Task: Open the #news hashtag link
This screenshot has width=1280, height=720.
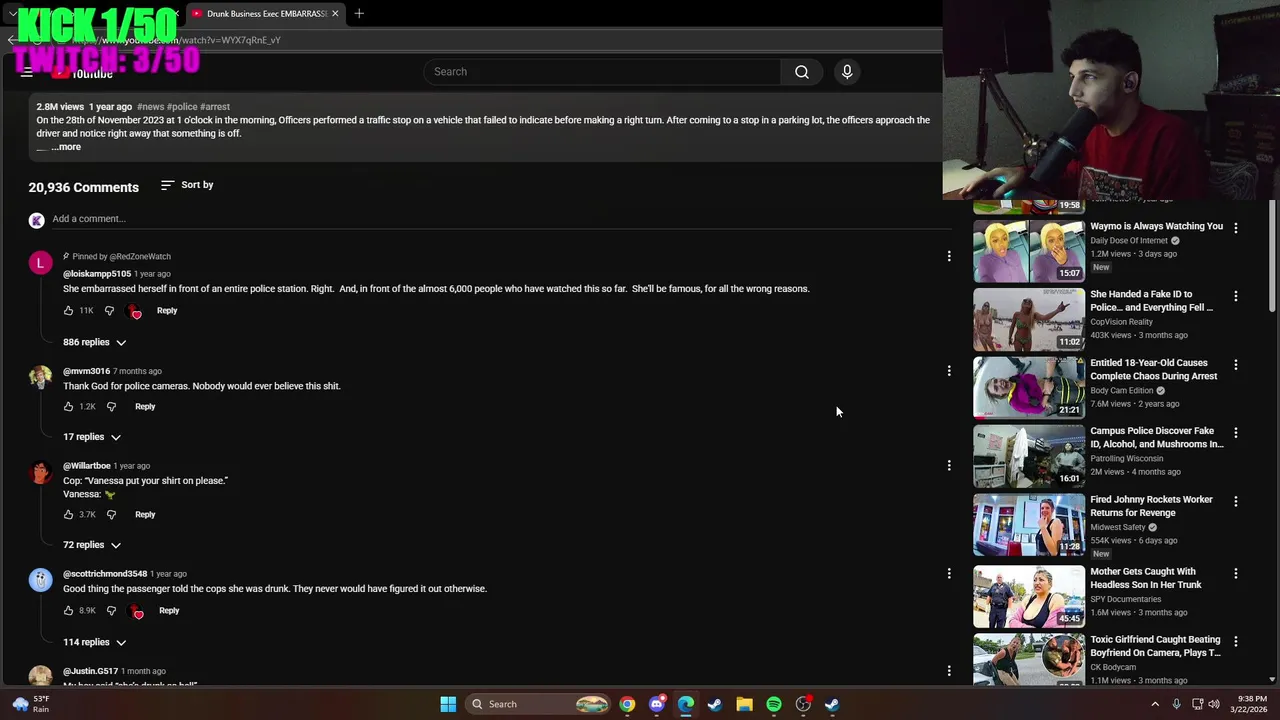Action: click(150, 107)
